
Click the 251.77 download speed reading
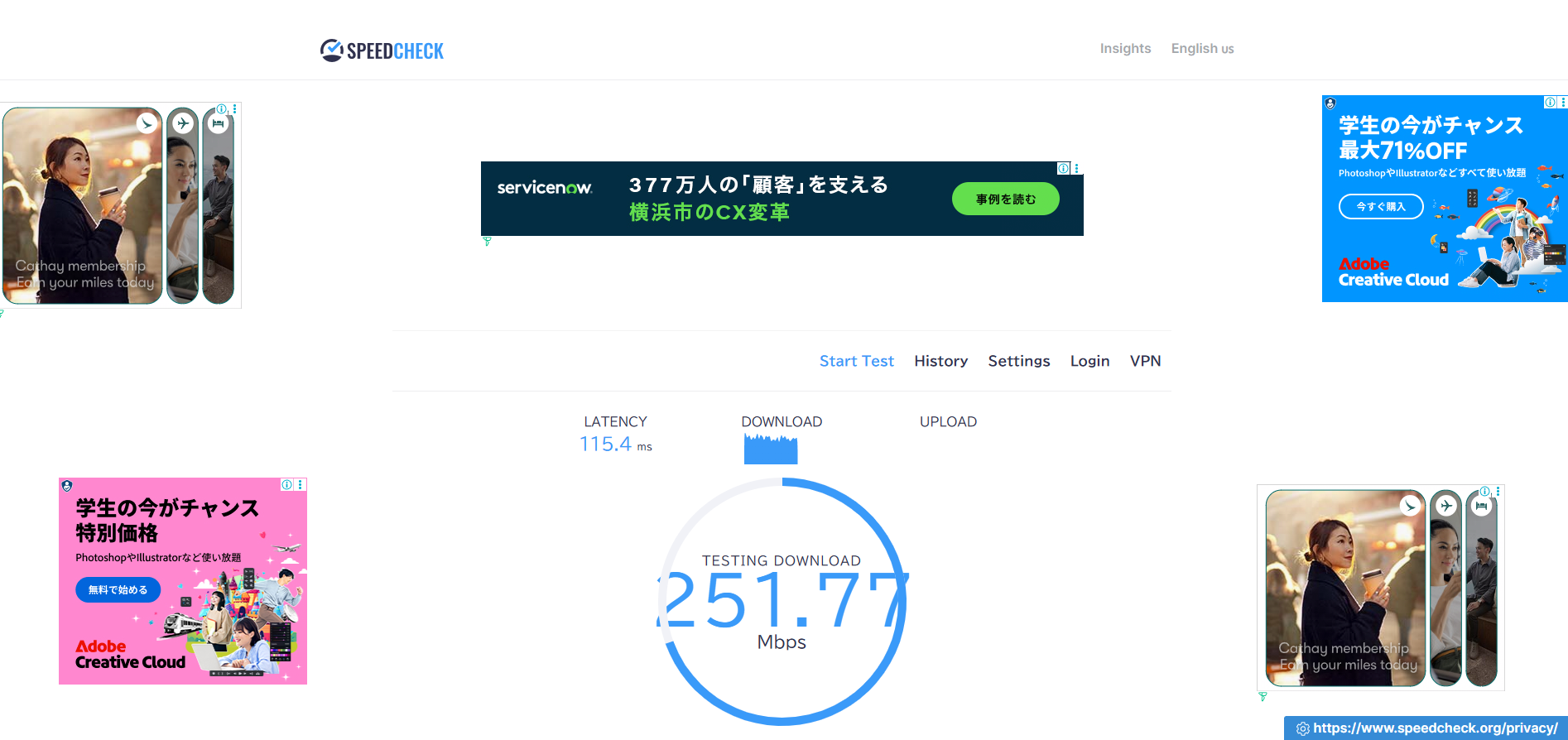pos(782,601)
